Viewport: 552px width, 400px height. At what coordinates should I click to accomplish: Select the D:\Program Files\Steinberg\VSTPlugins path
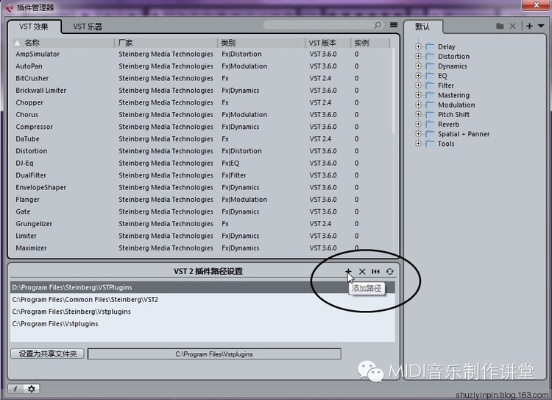point(202,287)
